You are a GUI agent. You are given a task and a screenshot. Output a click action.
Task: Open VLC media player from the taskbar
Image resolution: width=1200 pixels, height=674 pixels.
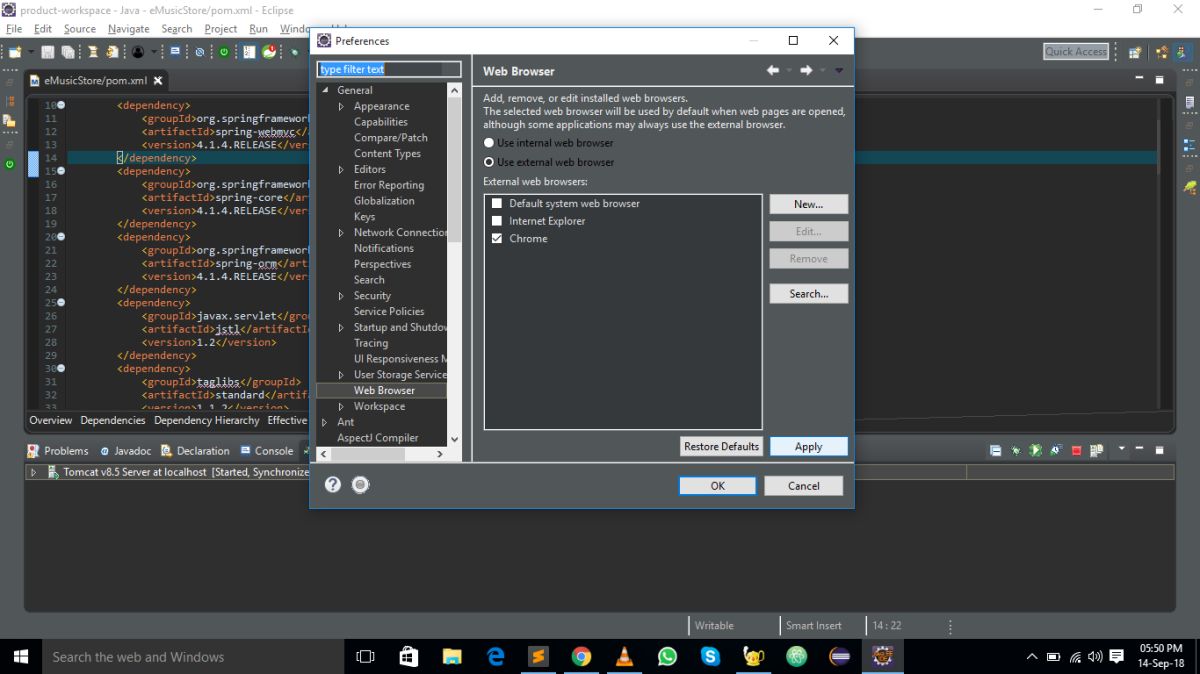click(624, 657)
